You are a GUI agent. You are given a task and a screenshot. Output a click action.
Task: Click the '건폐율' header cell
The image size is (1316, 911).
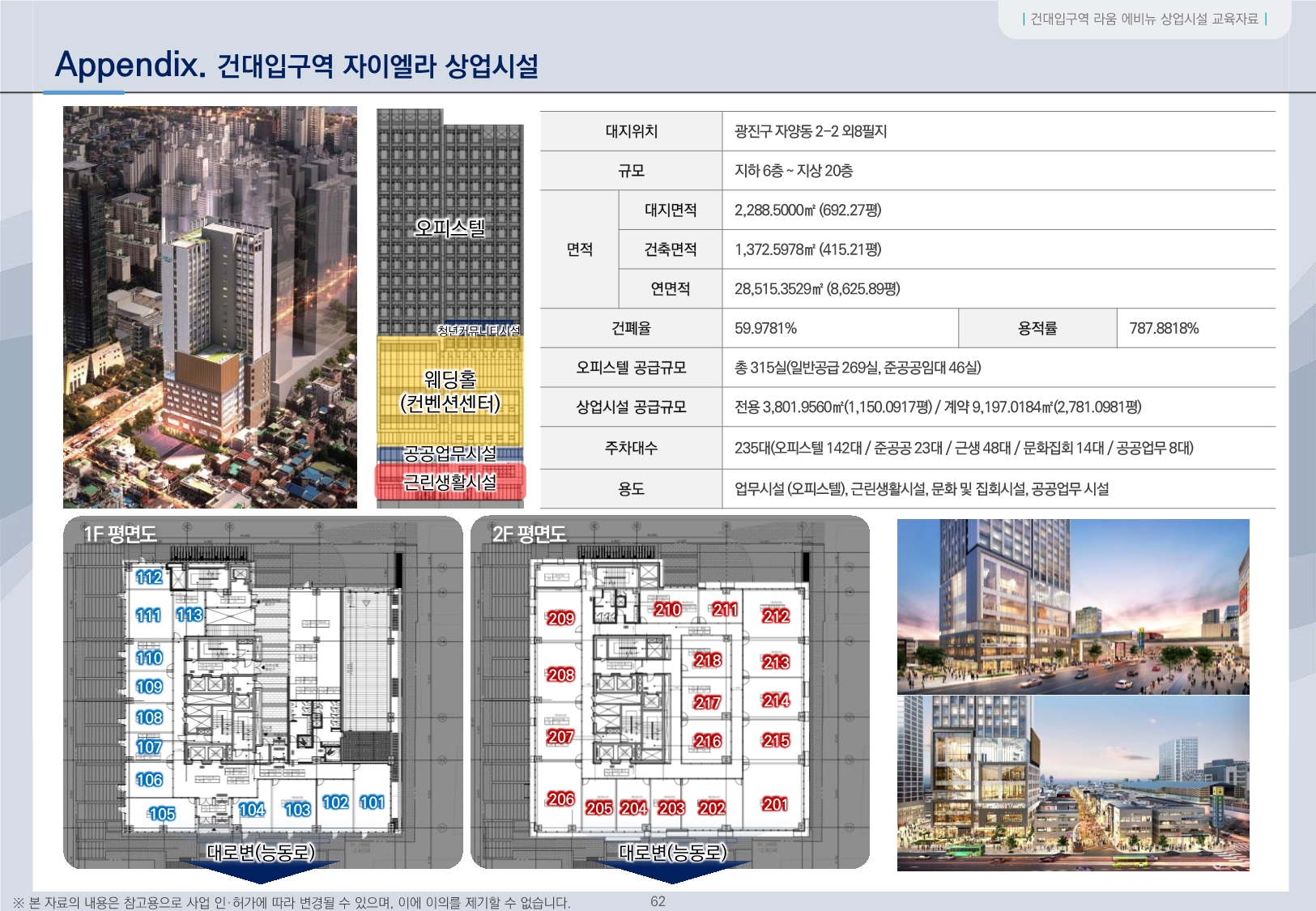point(632,328)
